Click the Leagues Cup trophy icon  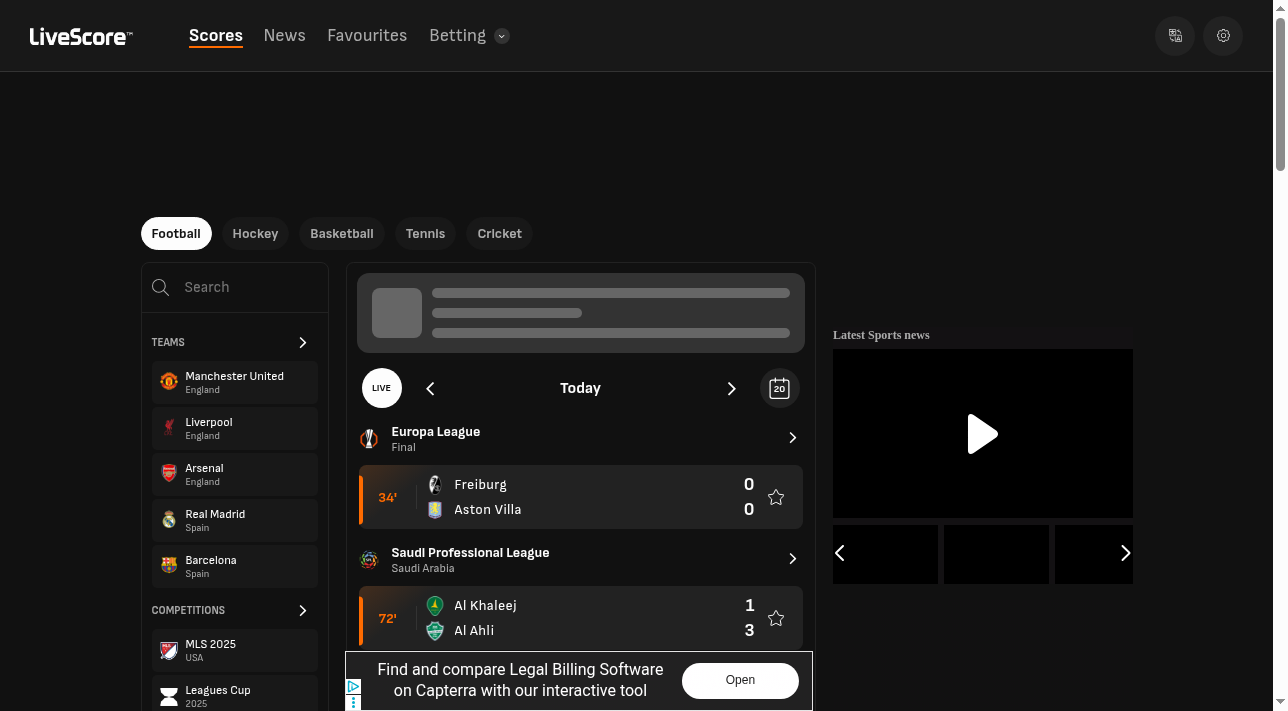pyautogui.click(x=169, y=696)
